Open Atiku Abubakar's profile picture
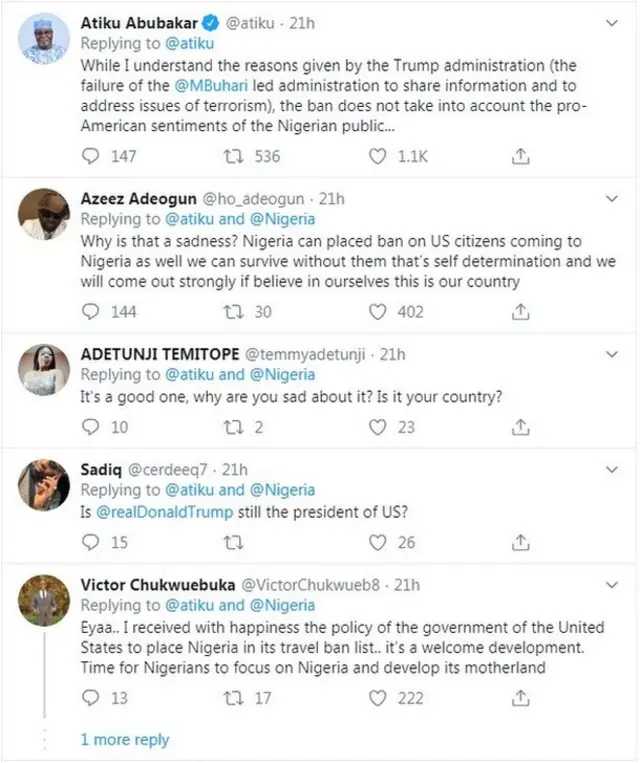Screen dimensions: 640x763 click(x=44, y=40)
